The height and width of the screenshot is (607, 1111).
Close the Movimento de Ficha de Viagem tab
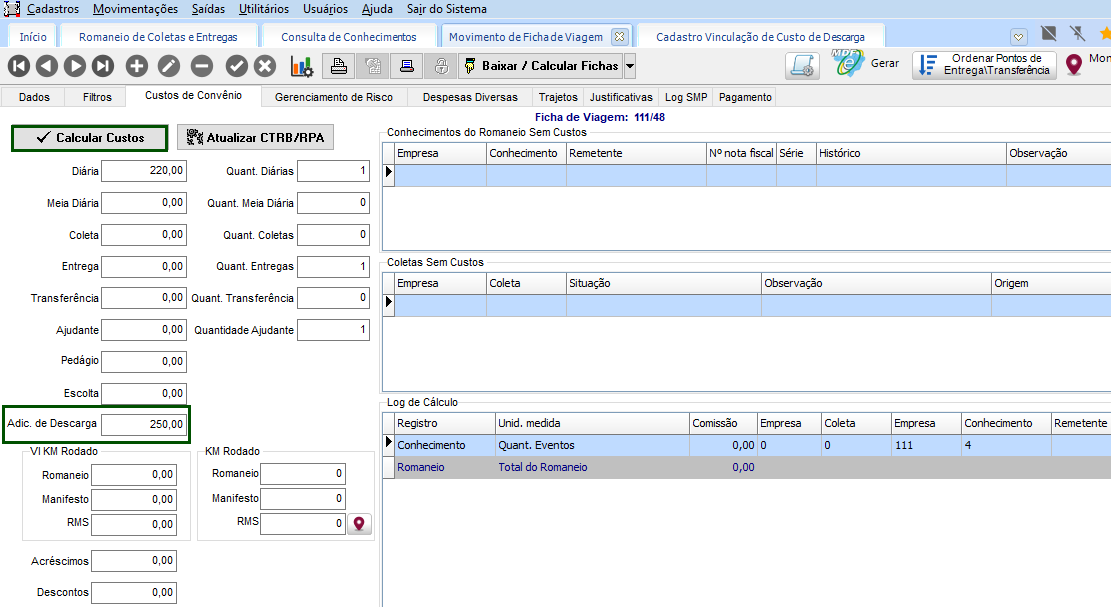click(619, 37)
